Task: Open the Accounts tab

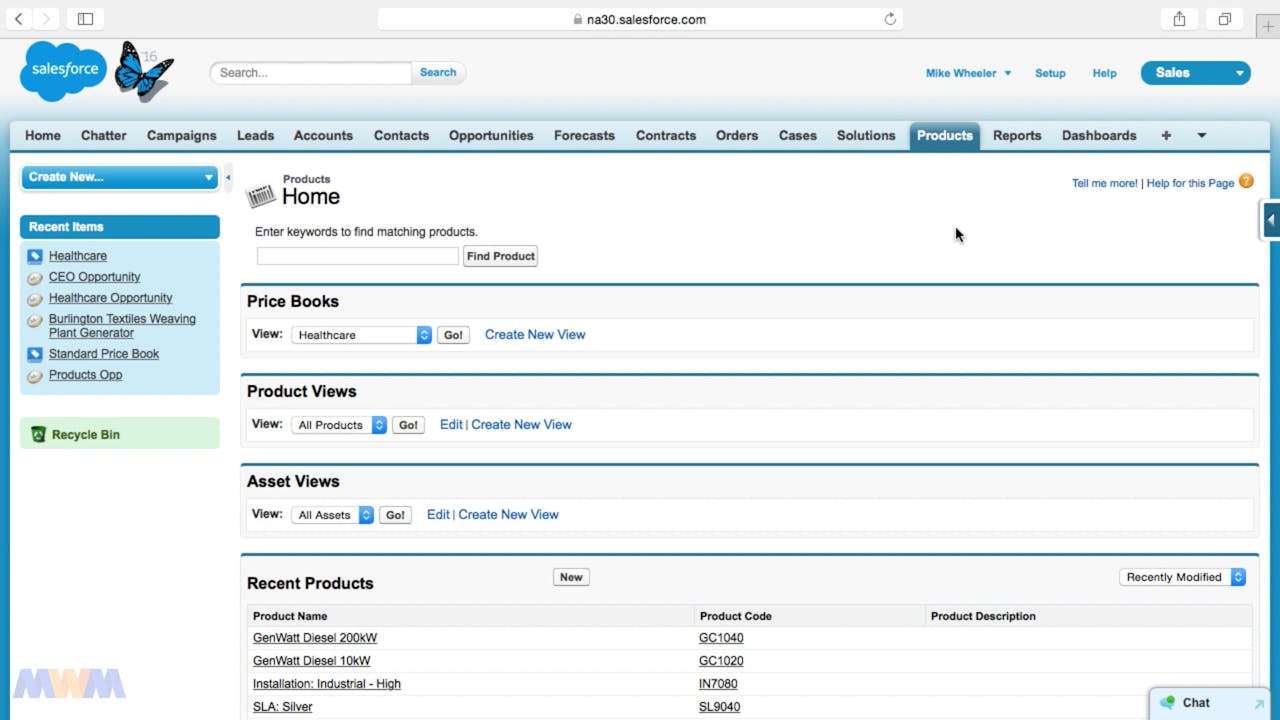Action: click(323, 135)
